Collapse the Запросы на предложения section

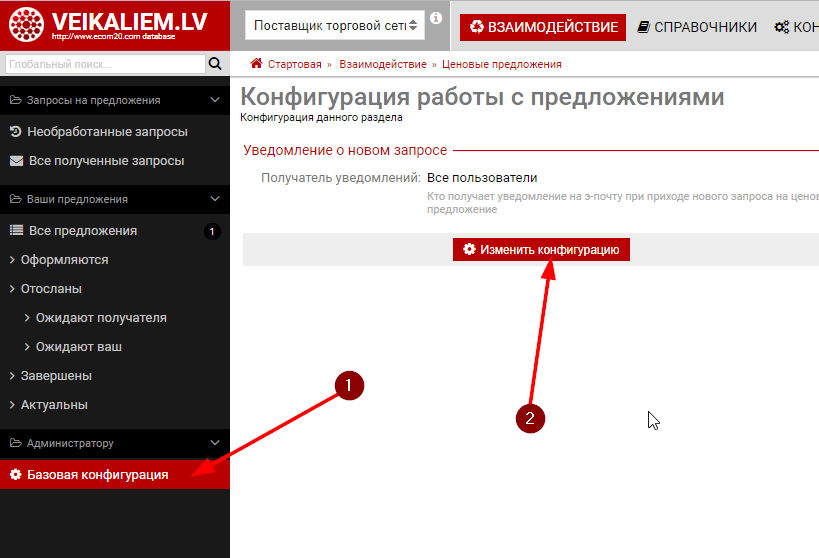point(215,100)
